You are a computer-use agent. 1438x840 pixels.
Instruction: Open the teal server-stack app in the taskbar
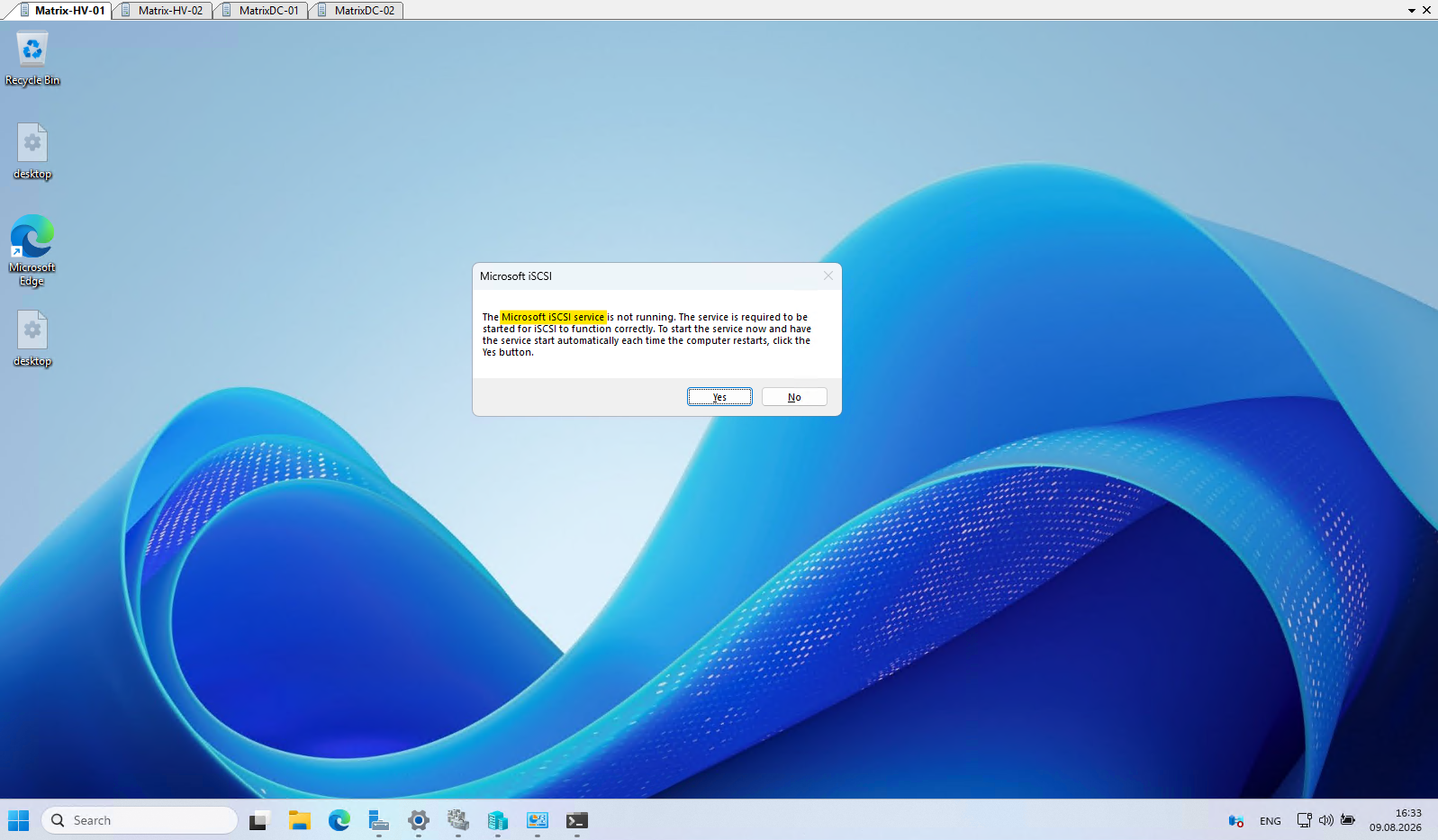[498, 820]
